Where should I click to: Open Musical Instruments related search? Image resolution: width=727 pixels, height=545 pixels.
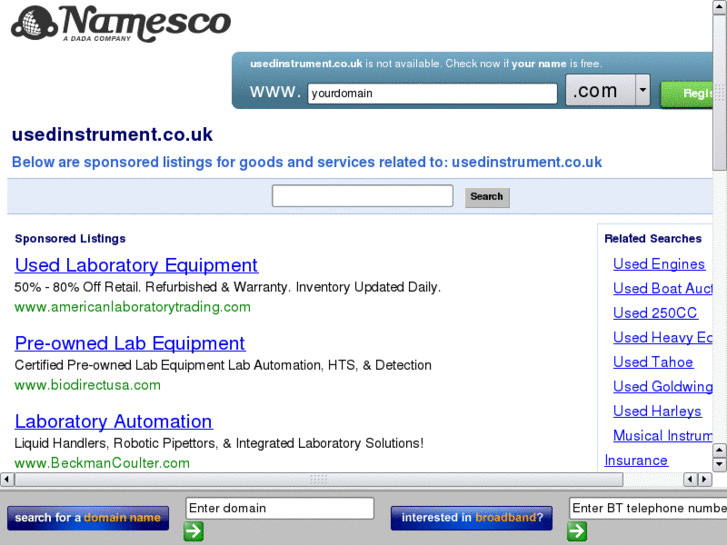[x=663, y=436]
